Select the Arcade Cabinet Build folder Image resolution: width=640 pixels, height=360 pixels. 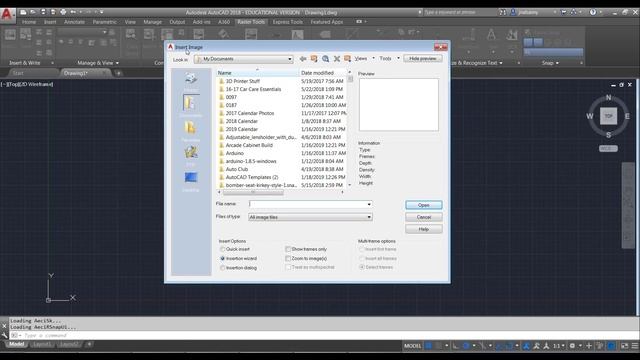pos(249,145)
